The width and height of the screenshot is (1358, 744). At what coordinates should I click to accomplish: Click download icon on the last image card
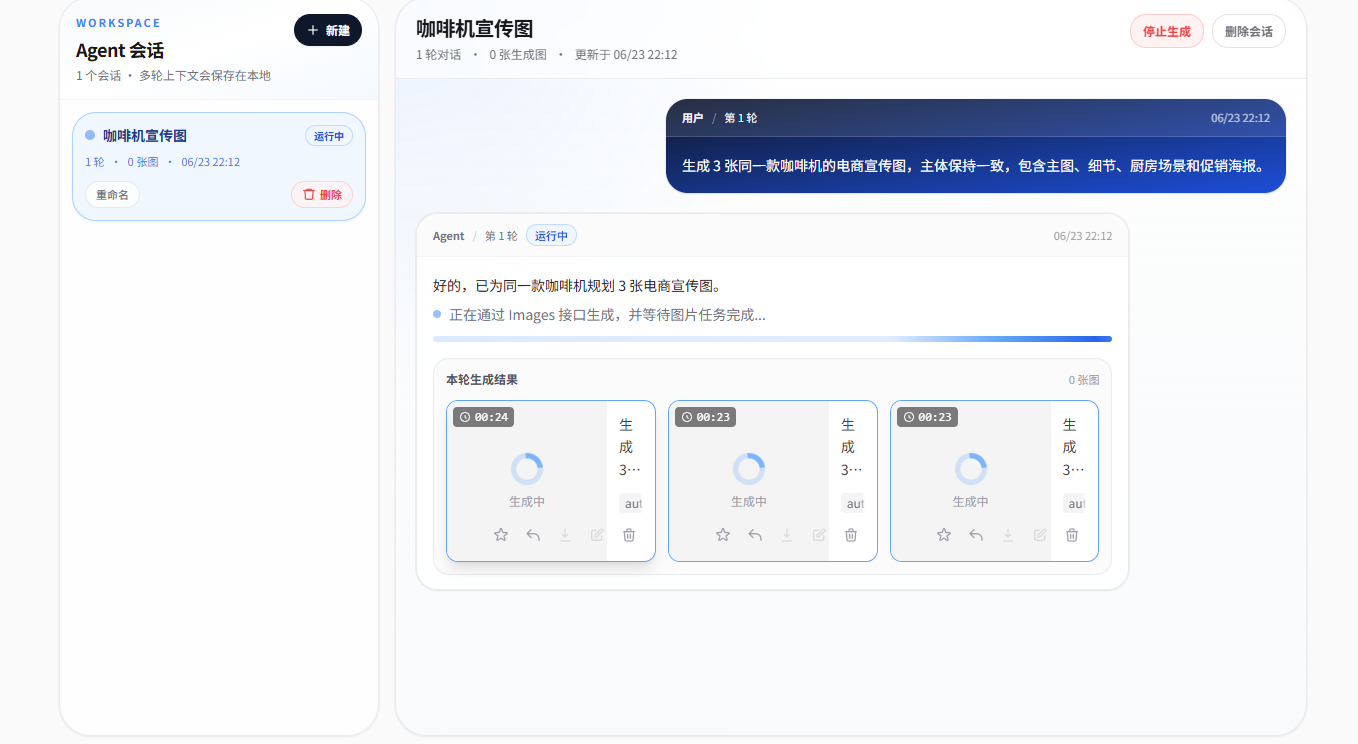click(1008, 535)
